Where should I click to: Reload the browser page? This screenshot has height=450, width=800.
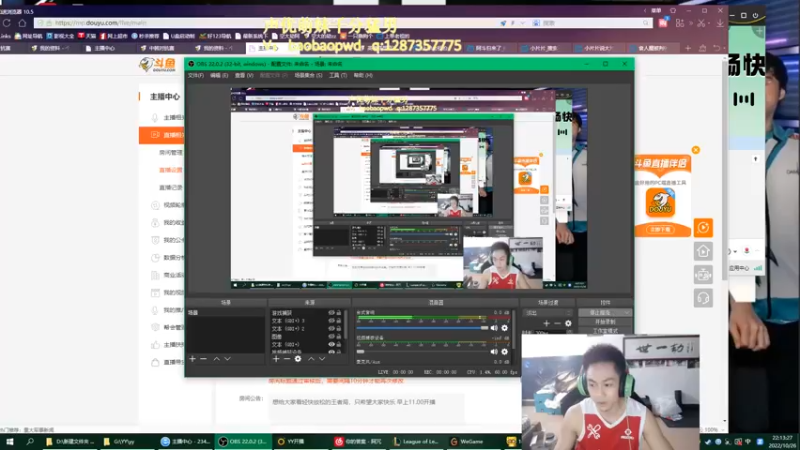coord(7,23)
